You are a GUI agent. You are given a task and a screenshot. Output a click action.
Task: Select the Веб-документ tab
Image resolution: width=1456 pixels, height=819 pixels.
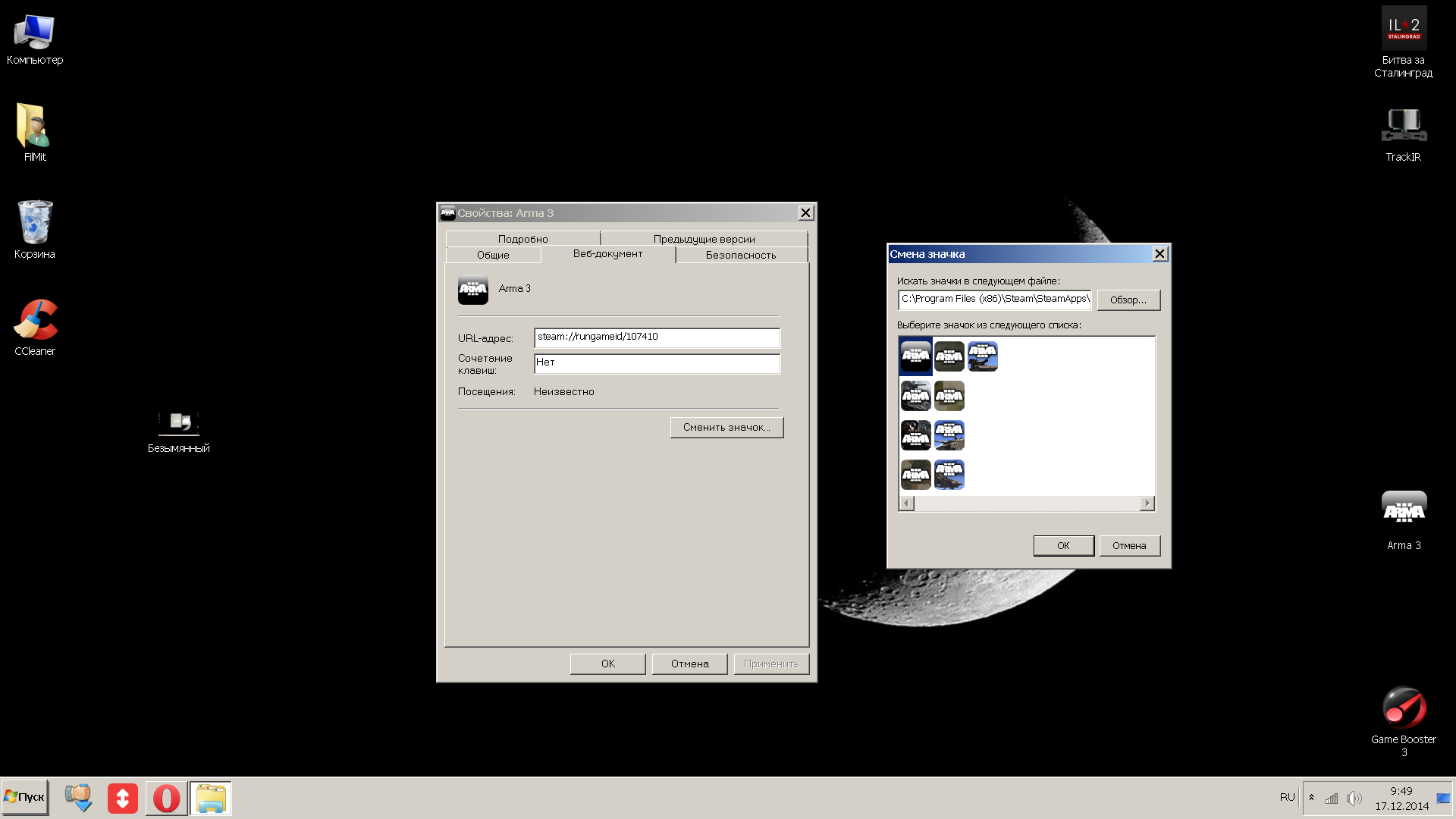[608, 254]
